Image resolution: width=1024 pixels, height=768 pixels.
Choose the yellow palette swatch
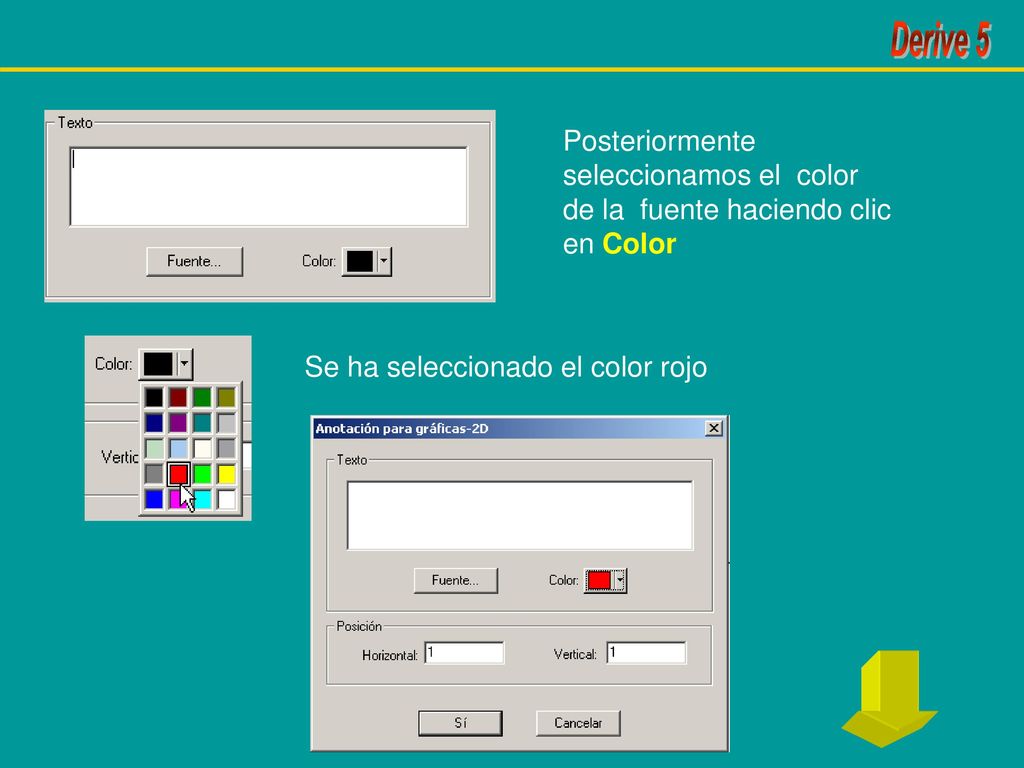click(227, 474)
